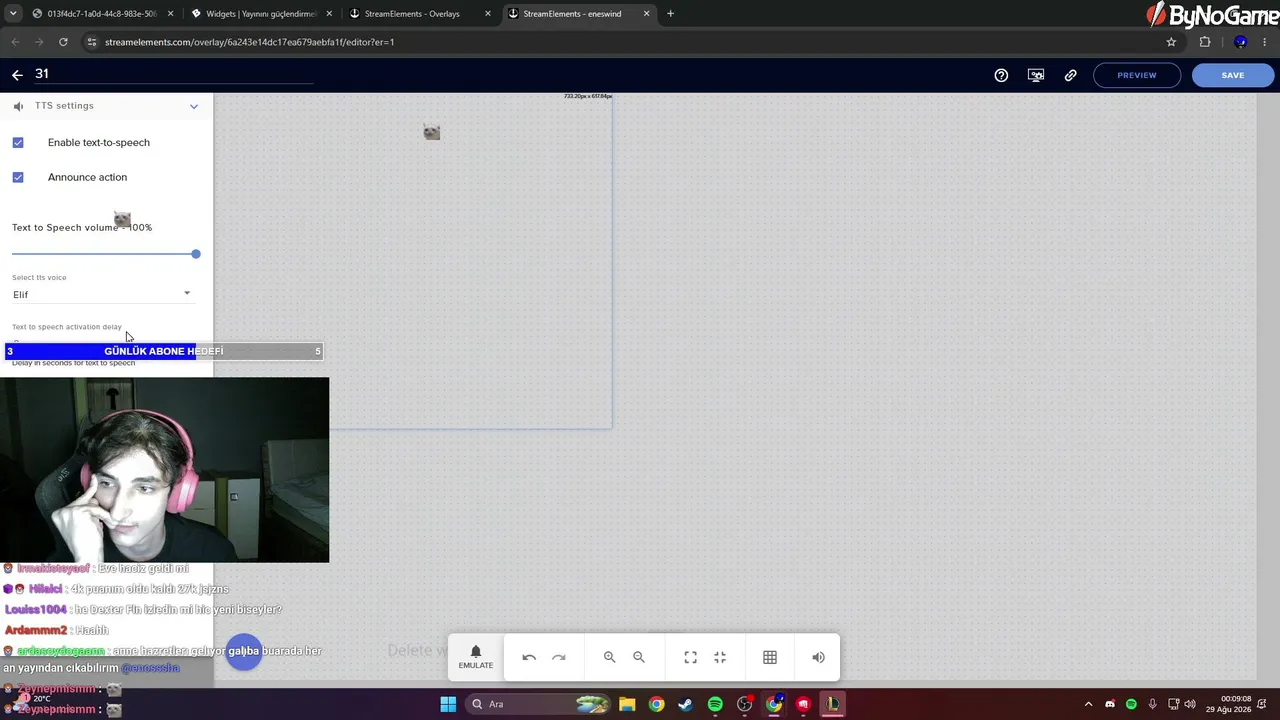Select the StreamElements - eneswind tab
The image size is (1280, 720).
[x=579, y=14]
